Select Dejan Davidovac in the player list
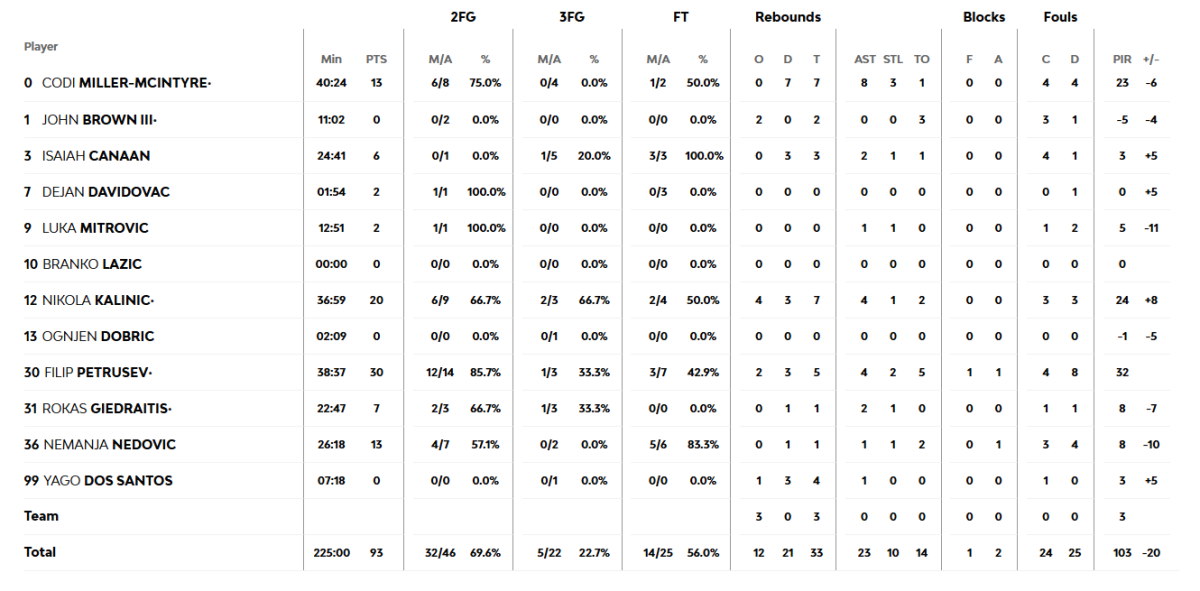The image size is (1200, 591). pyautogui.click(x=105, y=192)
